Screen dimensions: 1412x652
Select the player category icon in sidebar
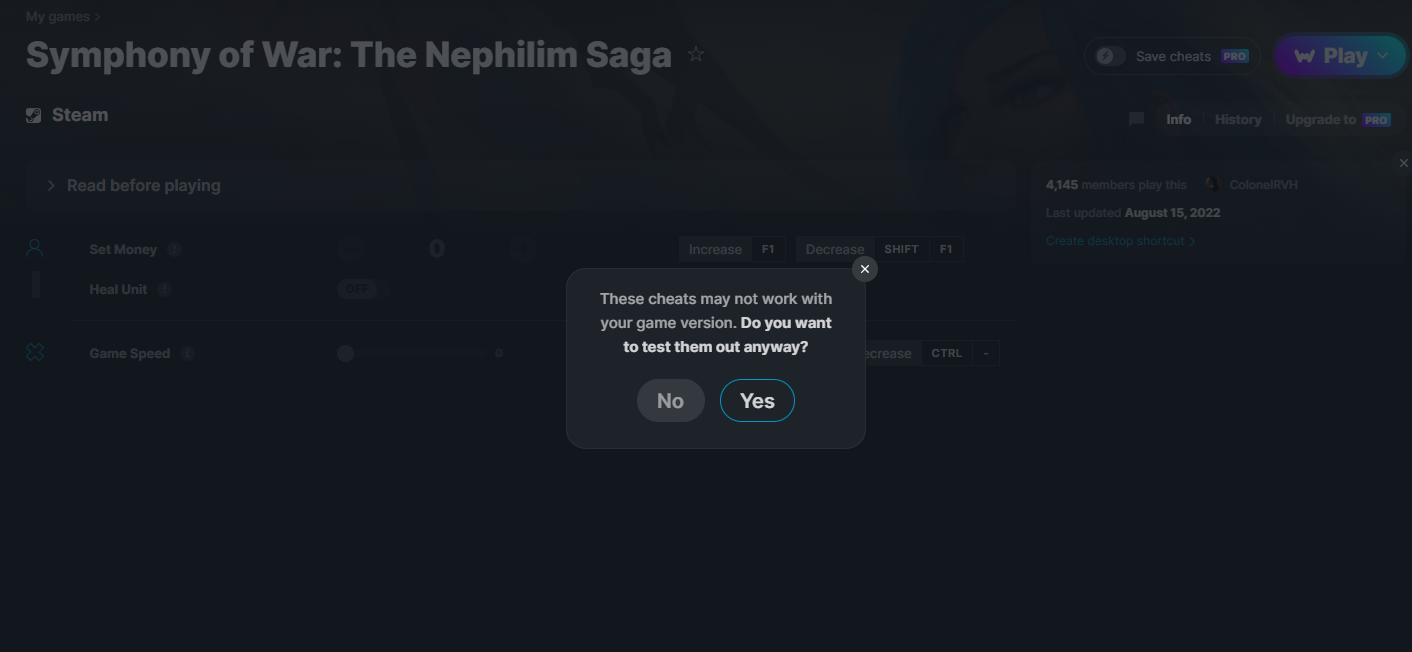[35, 248]
